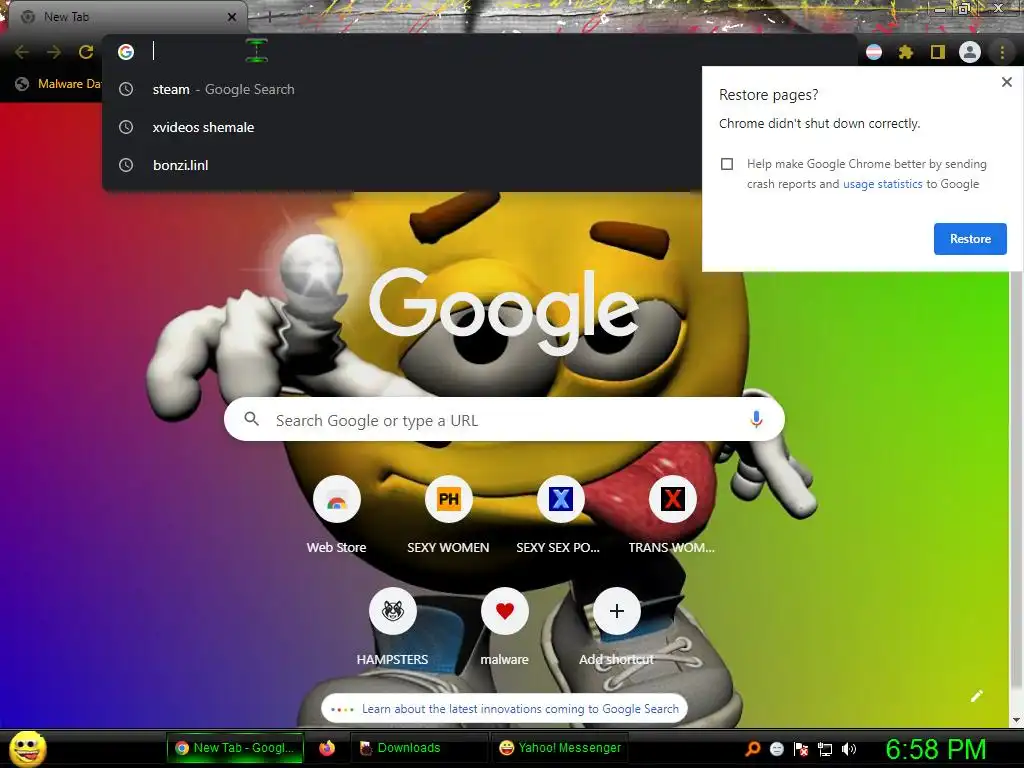Open 'Learn about the latest innovations' link
Screen dimensions: 1024x768
504,709
